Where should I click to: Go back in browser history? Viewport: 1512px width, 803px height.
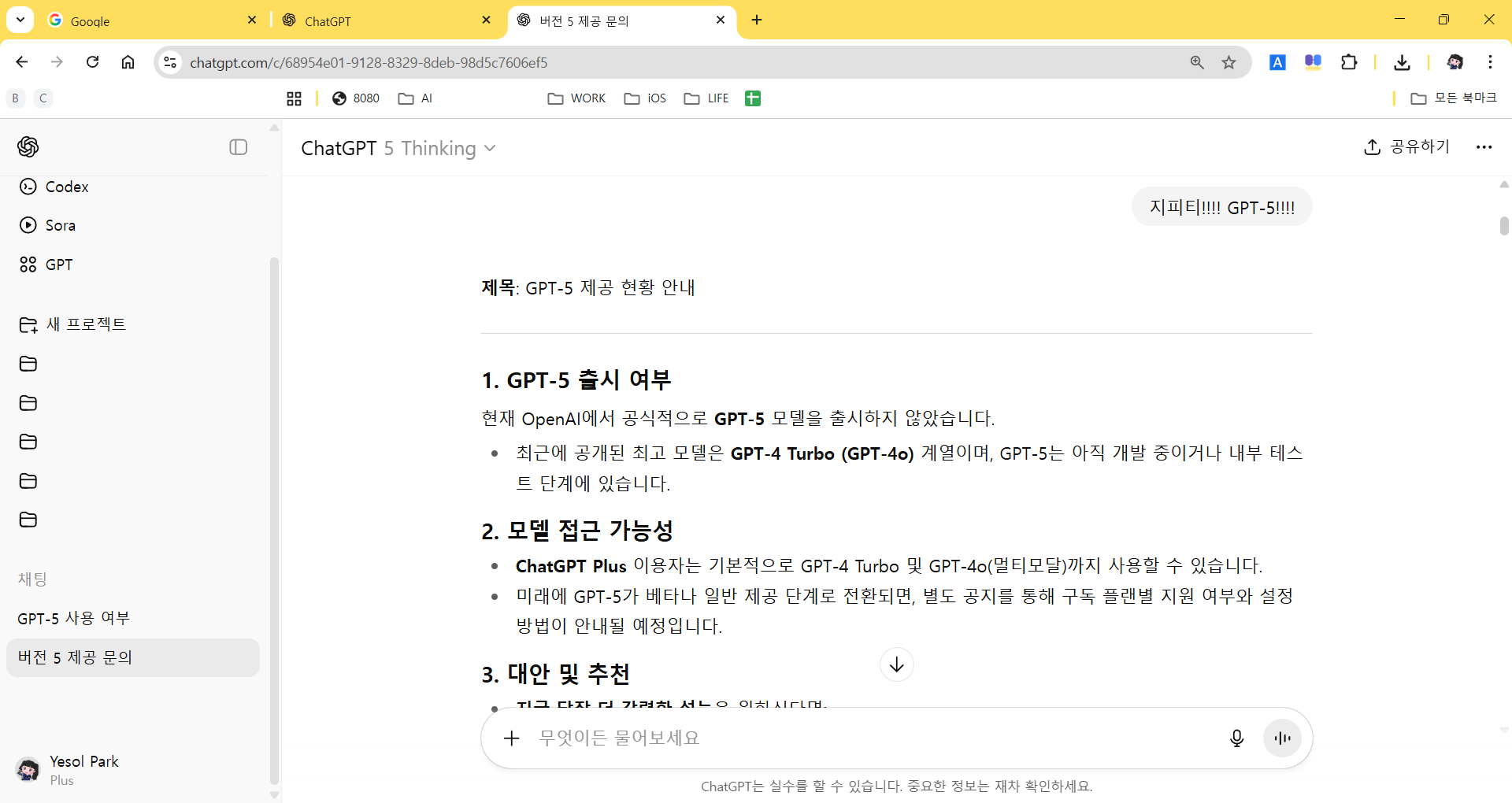coord(22,62)
